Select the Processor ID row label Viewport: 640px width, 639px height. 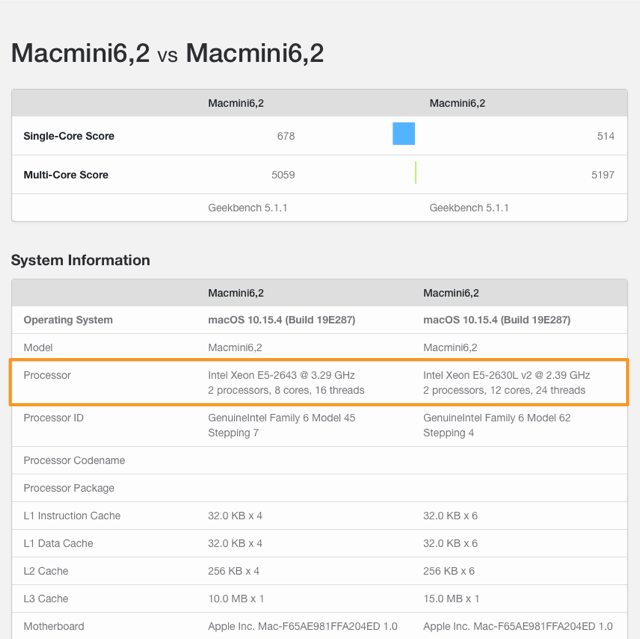[53, 418]
